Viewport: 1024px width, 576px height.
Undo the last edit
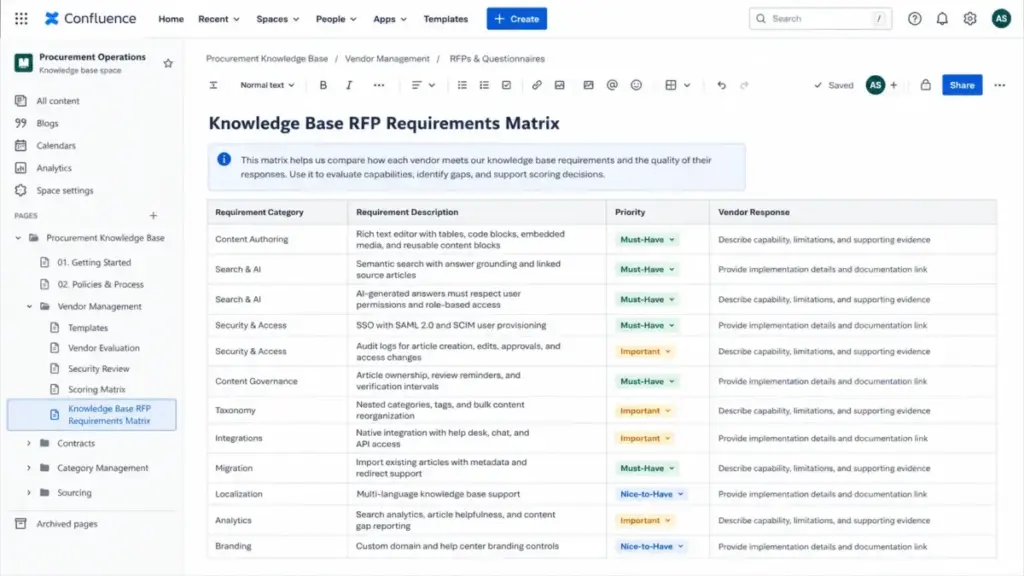tap(721, 85)
